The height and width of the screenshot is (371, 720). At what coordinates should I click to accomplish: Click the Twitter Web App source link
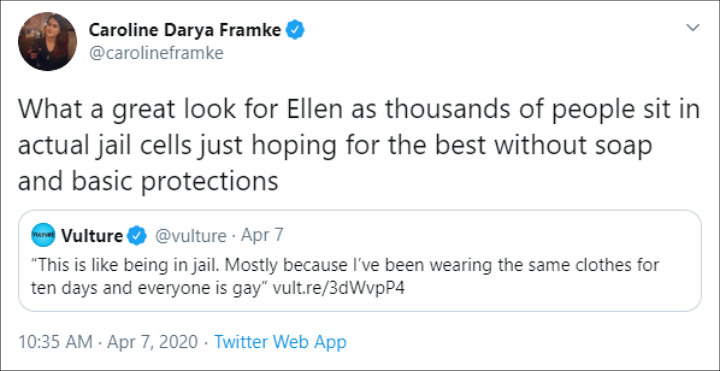click(x=280, y=342)
